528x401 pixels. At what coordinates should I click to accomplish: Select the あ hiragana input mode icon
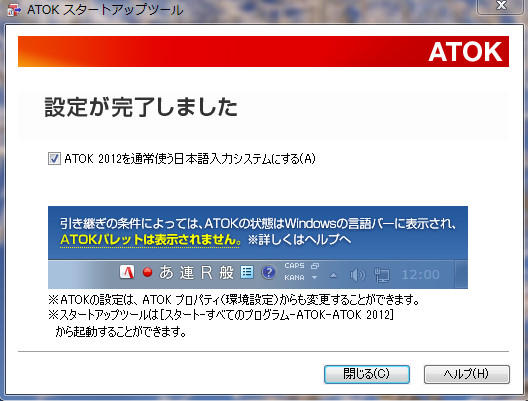coord(166,272)
